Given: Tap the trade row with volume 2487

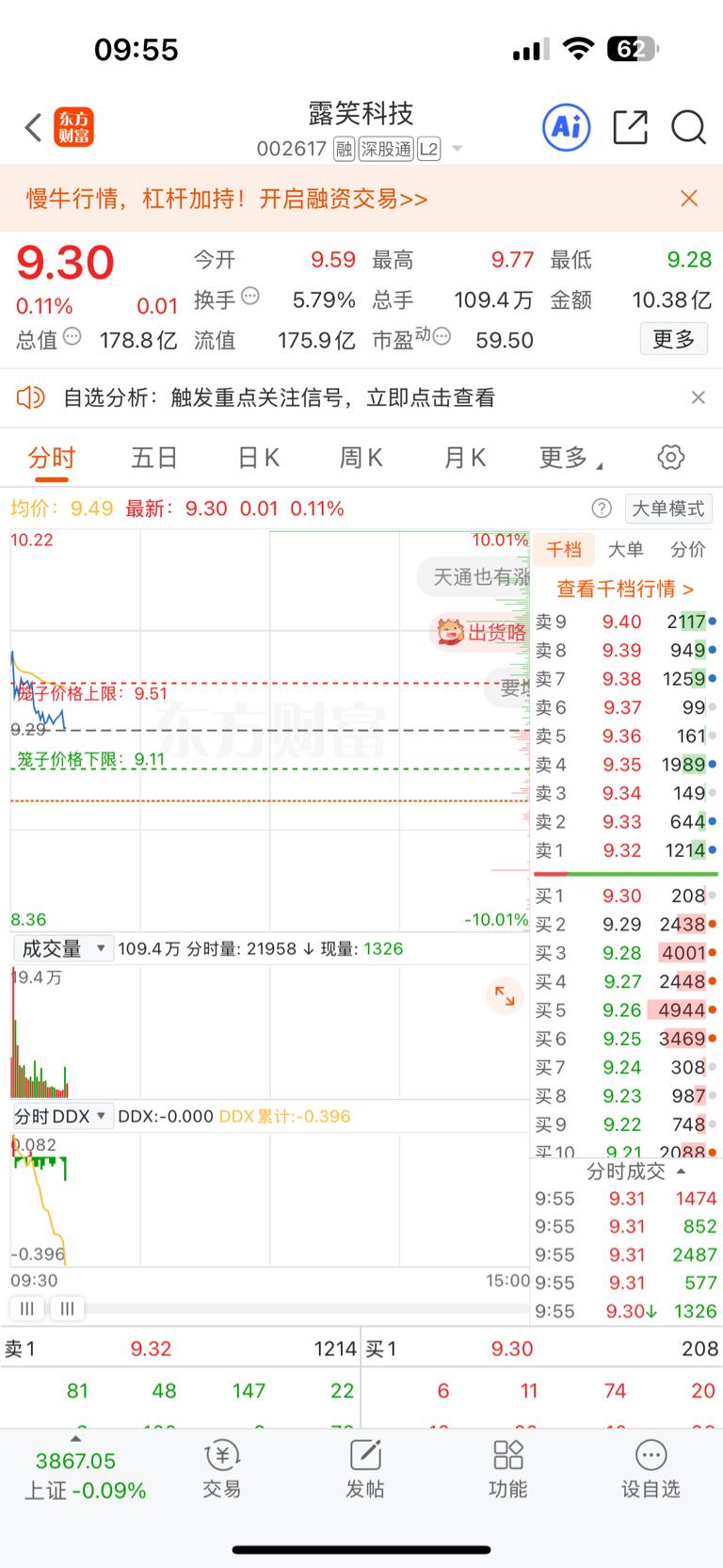Looking at the screenshot, I should tap(626, 1255).
